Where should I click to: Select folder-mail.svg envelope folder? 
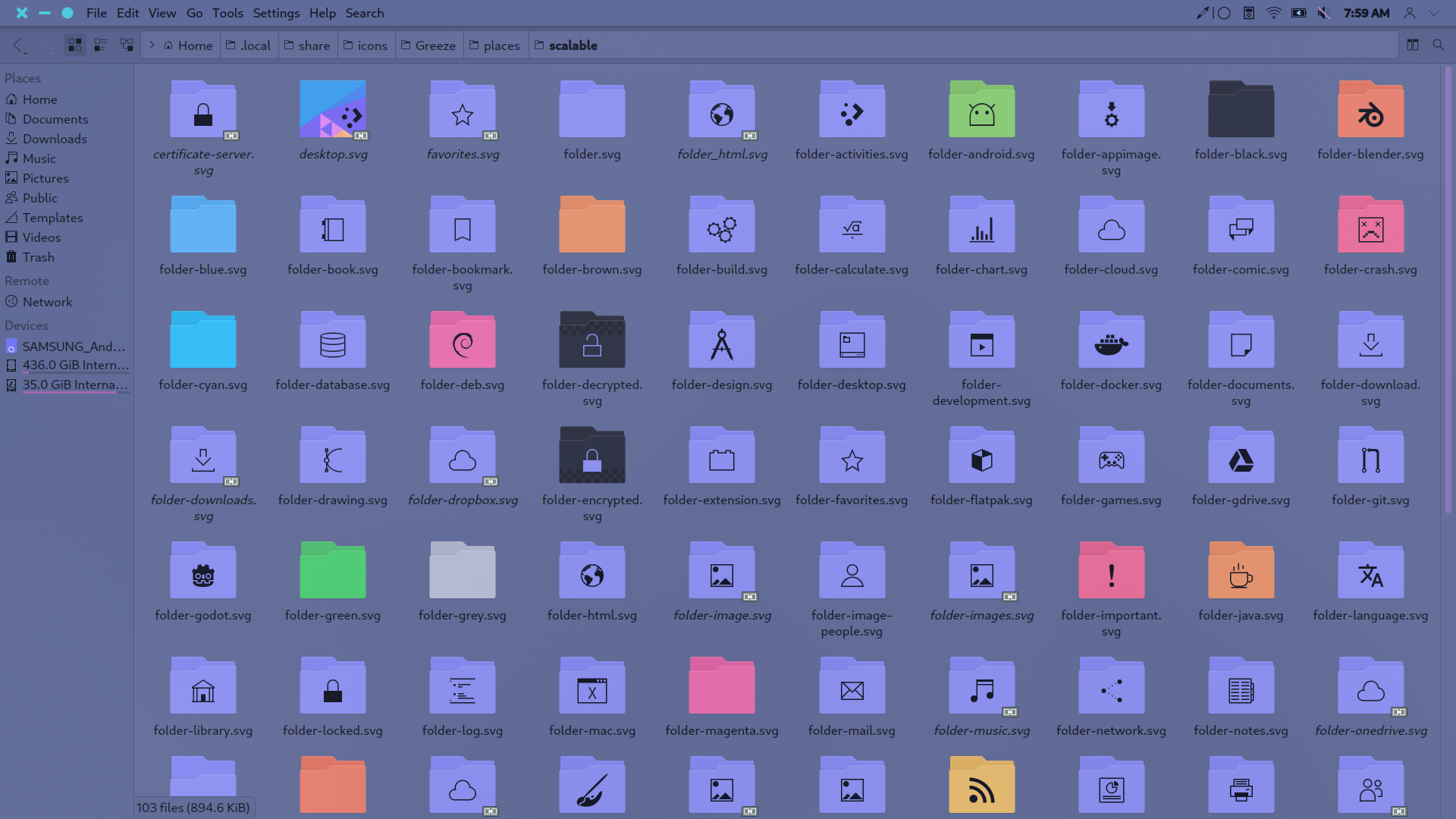coord(852,686)
